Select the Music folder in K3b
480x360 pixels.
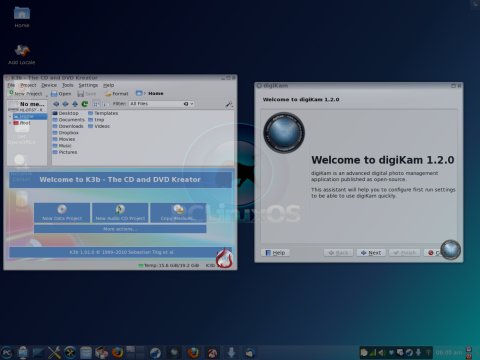(62, 146)
